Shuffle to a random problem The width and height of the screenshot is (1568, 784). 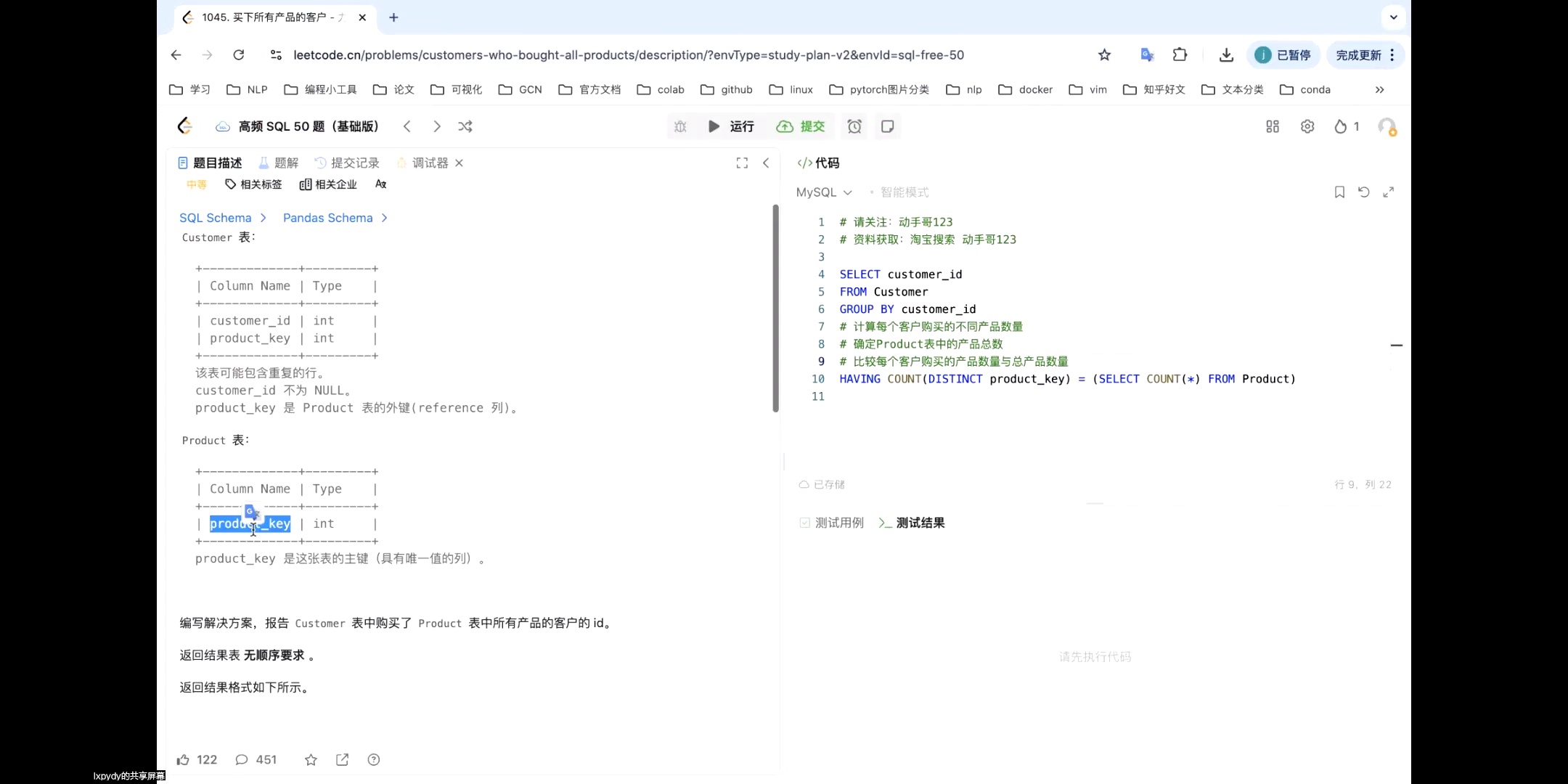point(465,126)
